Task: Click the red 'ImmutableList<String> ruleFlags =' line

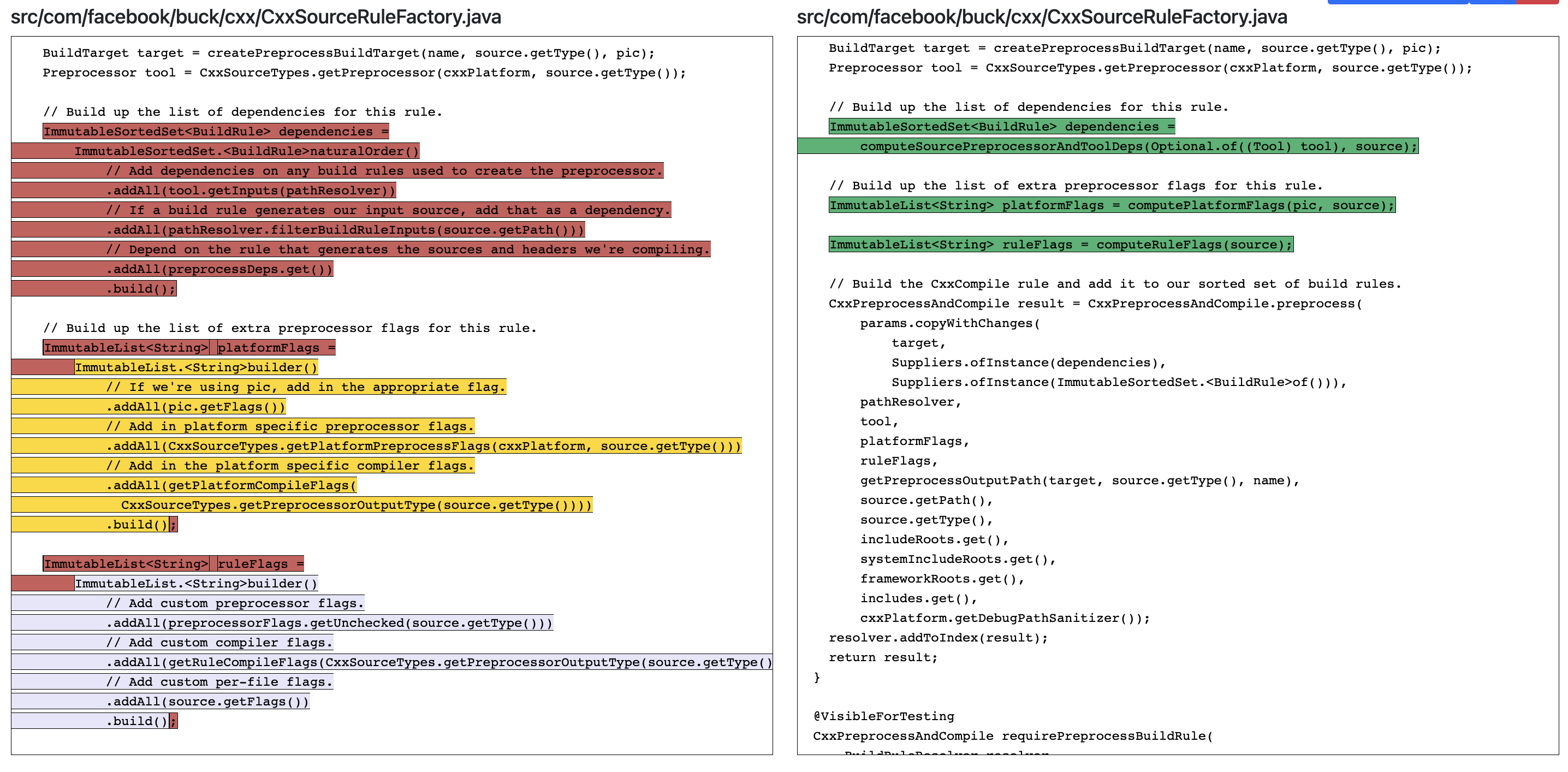Action: [174, 563]
